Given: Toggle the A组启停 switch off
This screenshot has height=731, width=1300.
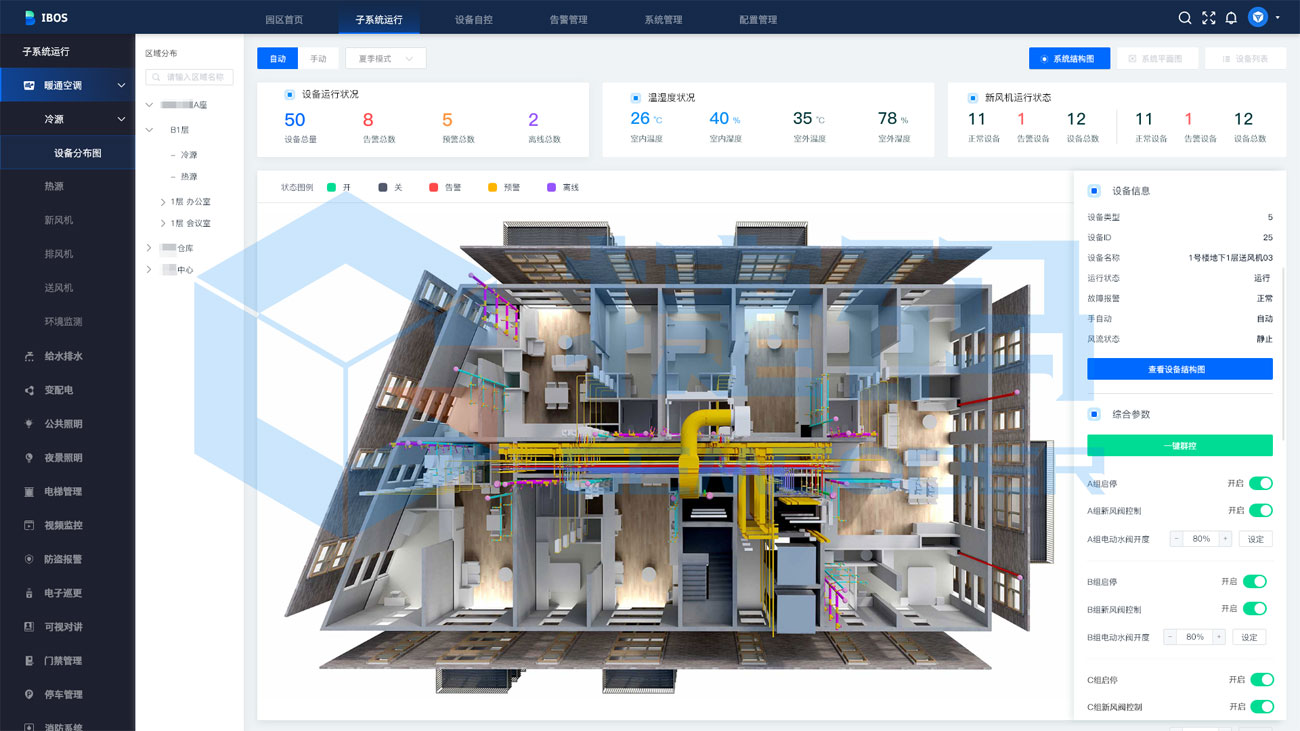Looking at the screenshot, I should click(1260, 484).
